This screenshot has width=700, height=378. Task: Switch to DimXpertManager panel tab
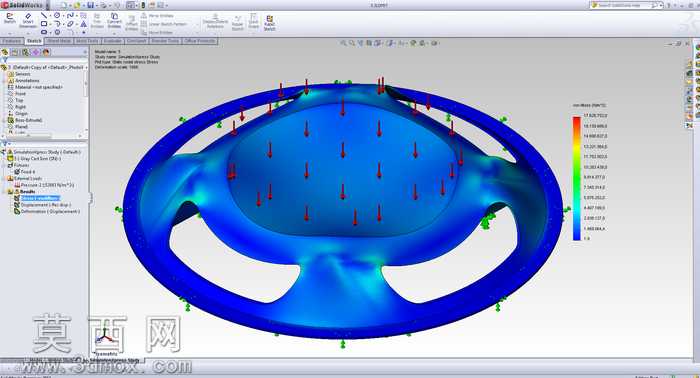pyautogui.click(x=36, y=52)
